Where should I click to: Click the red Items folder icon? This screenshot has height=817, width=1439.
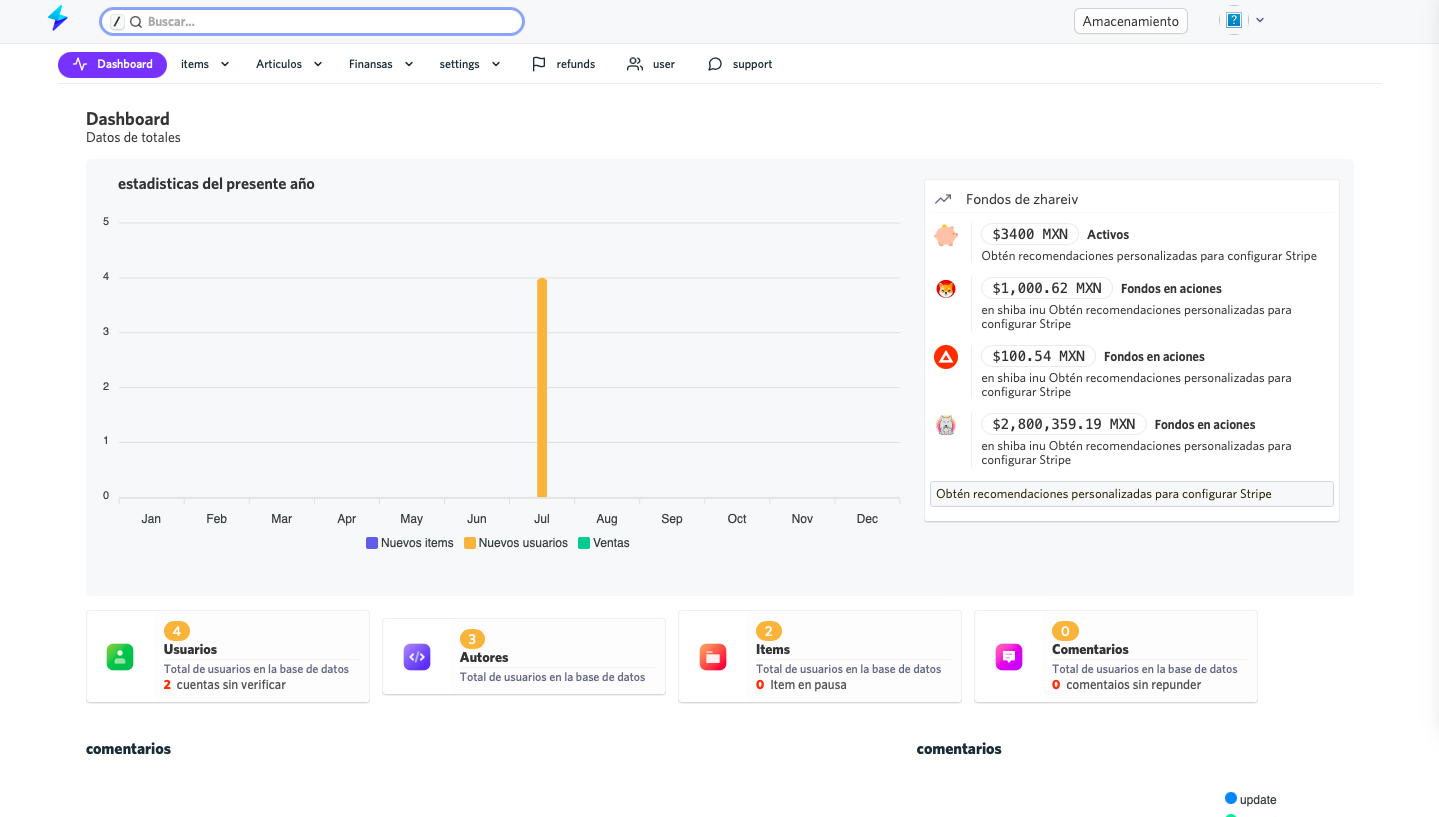(712, 657)
